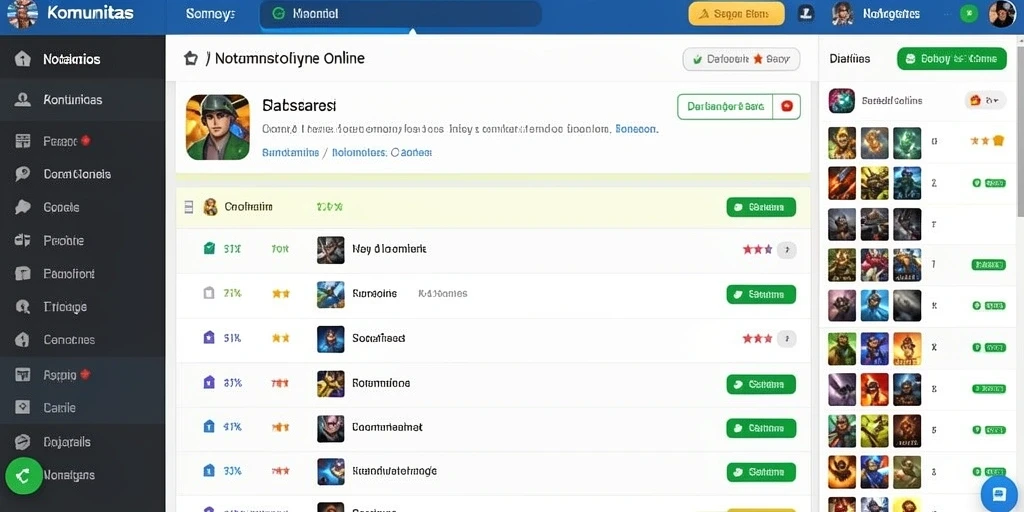Click the Komunitas logo avatar
The height and width of the screenshot is (512, 1024).
[x=20, y=14]
